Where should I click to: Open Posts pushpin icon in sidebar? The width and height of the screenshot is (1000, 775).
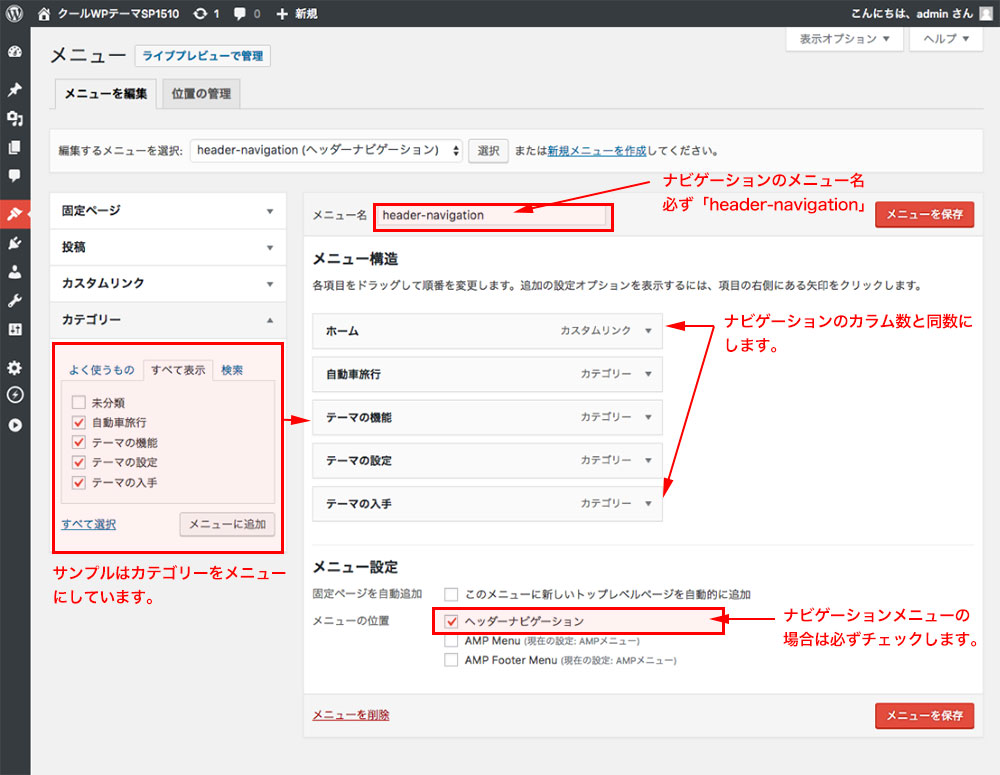(15, 89)
